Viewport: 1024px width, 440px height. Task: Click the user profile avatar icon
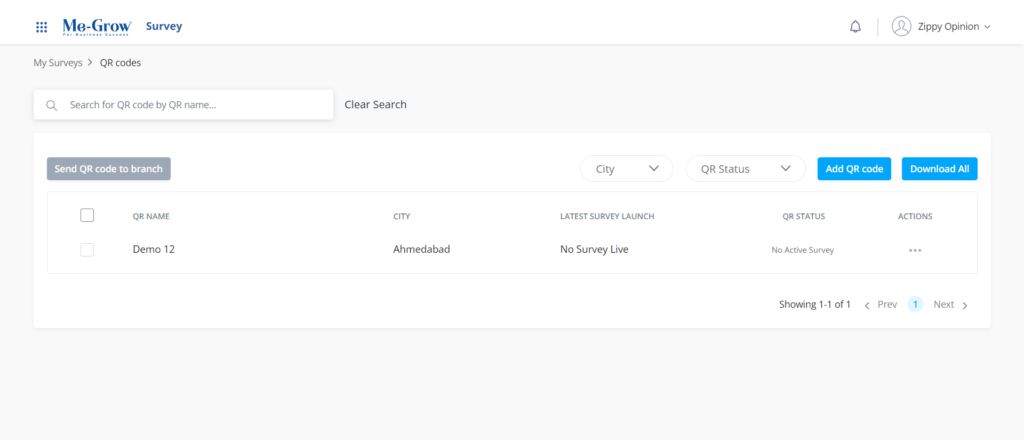tap(901, 27)
